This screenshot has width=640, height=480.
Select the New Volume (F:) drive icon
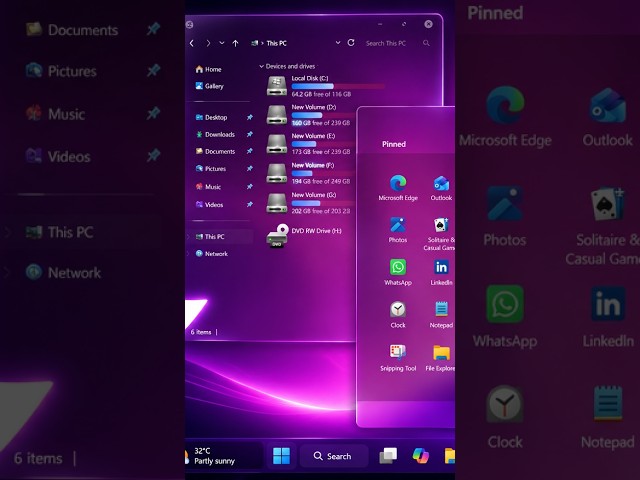coord(277,173)
